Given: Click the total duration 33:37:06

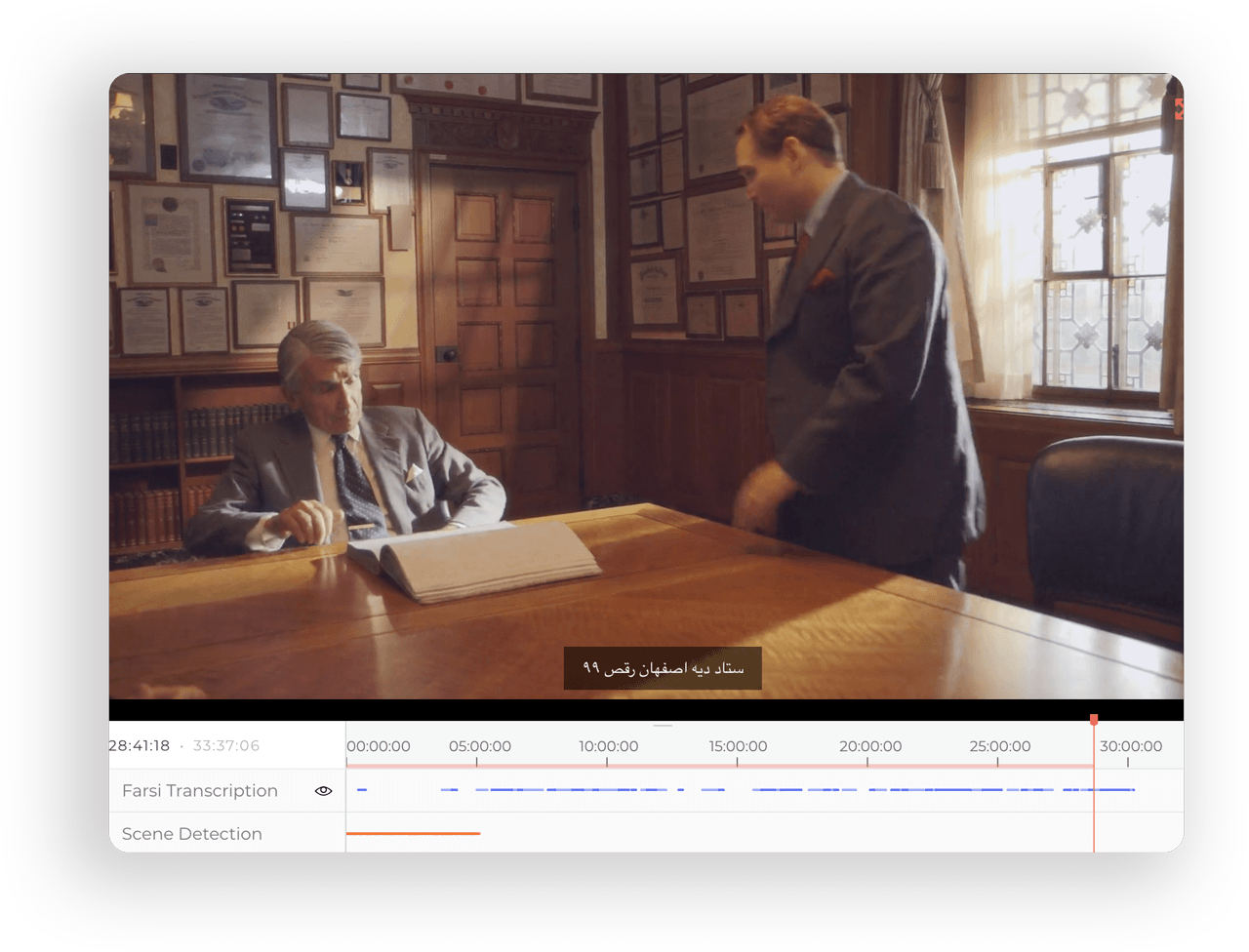Looking at the screenshot, I should pos(226,746).
